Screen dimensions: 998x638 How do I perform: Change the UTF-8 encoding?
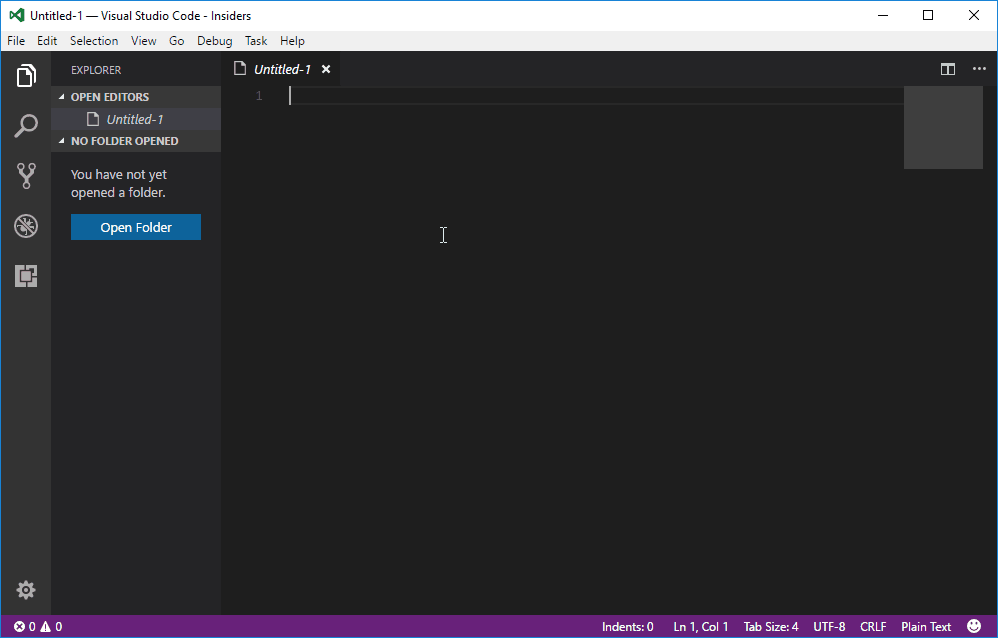tap(829, 627)
